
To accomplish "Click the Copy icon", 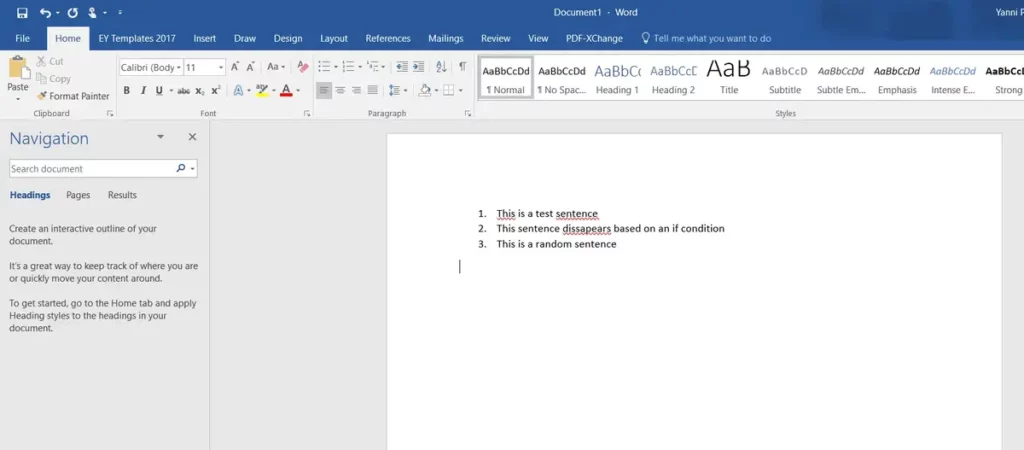I will (41, 78).
